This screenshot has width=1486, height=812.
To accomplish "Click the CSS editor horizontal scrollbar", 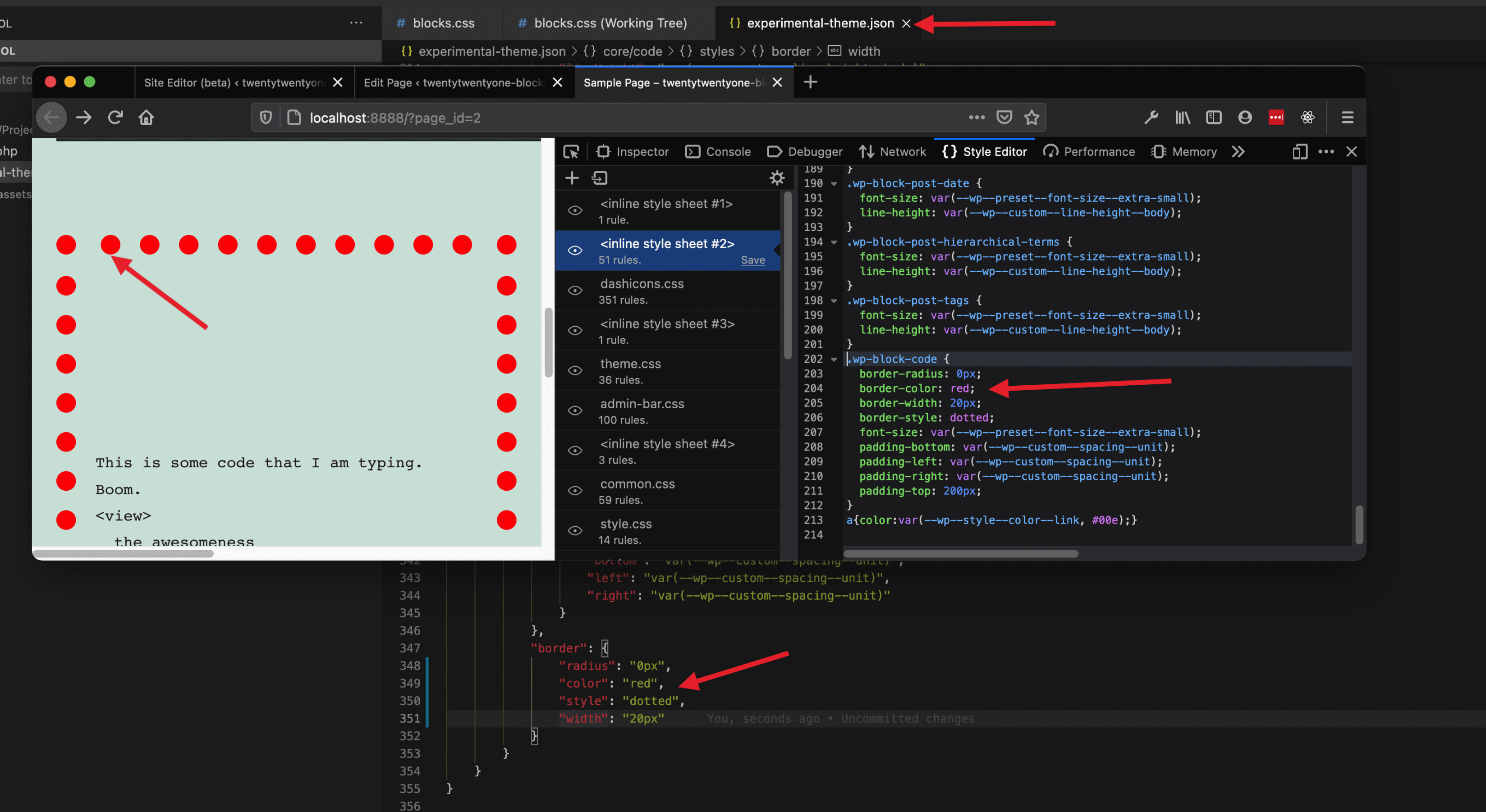I will (x=961, y=554).
